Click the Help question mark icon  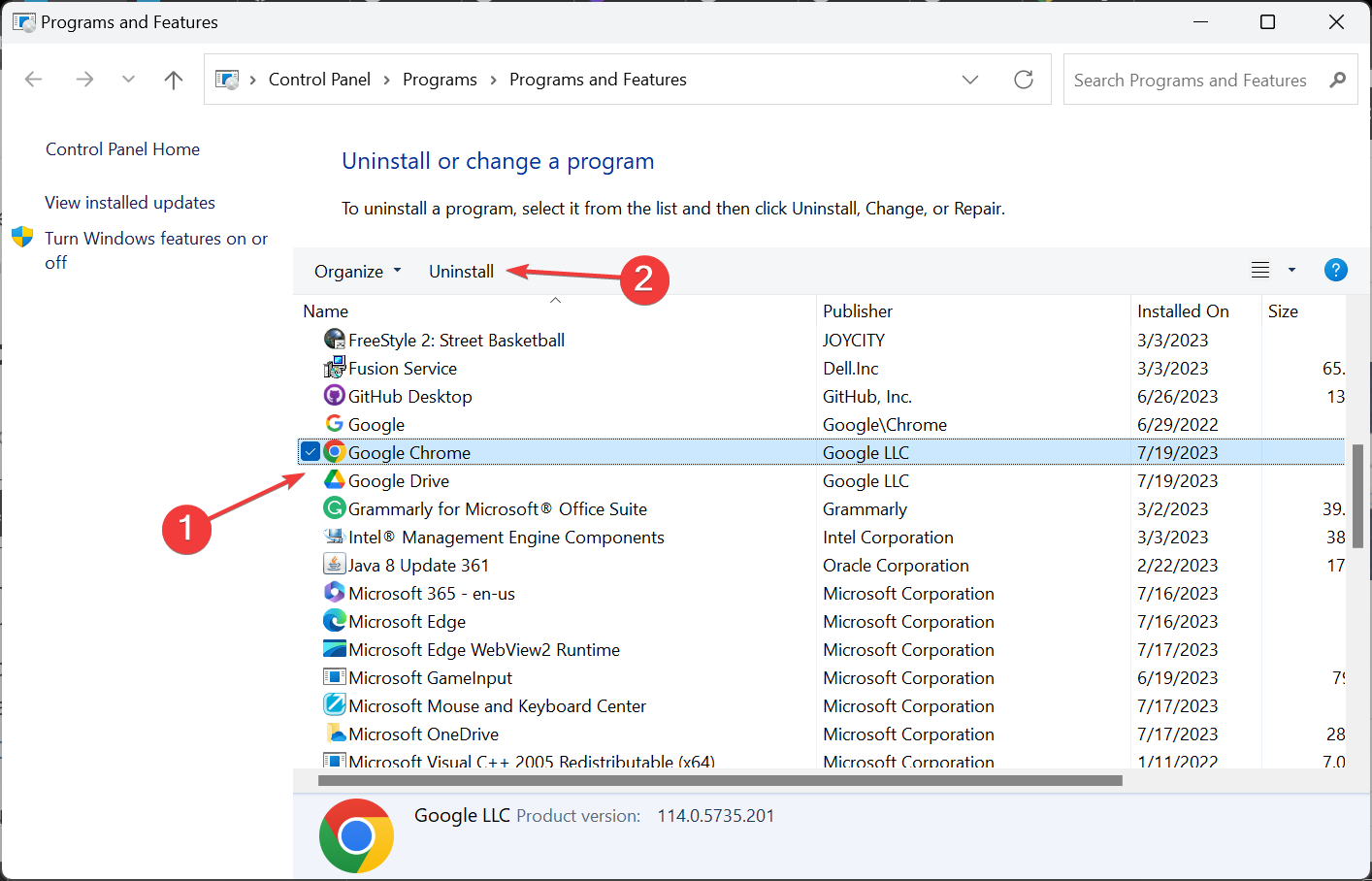pyautogui.click(x=1336, y=270)
